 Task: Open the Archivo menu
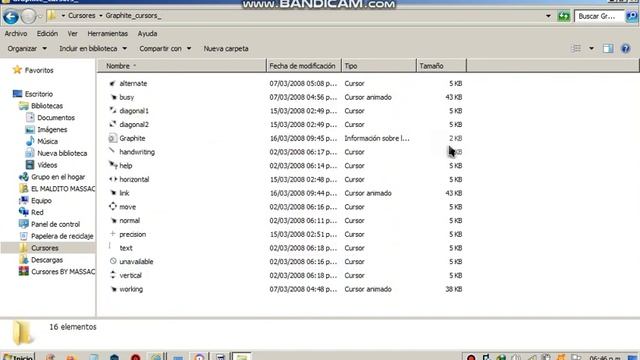coord(16,33)
